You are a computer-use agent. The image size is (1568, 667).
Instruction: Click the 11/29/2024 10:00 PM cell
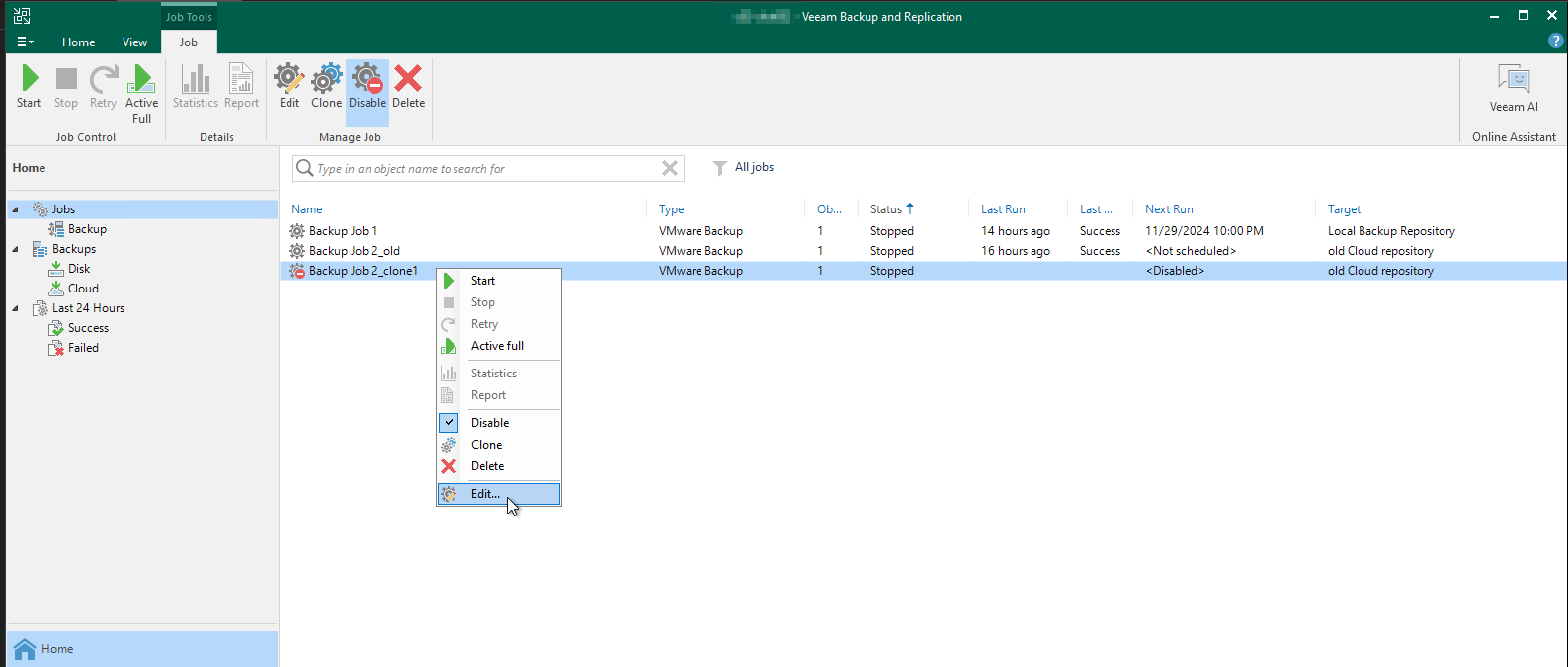click(x=1204, y=231)
